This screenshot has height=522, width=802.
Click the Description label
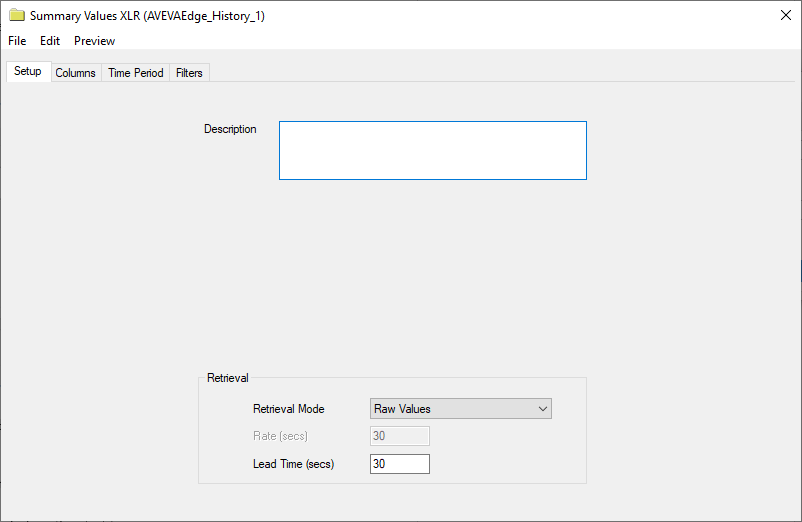click(x=230, y=129)
